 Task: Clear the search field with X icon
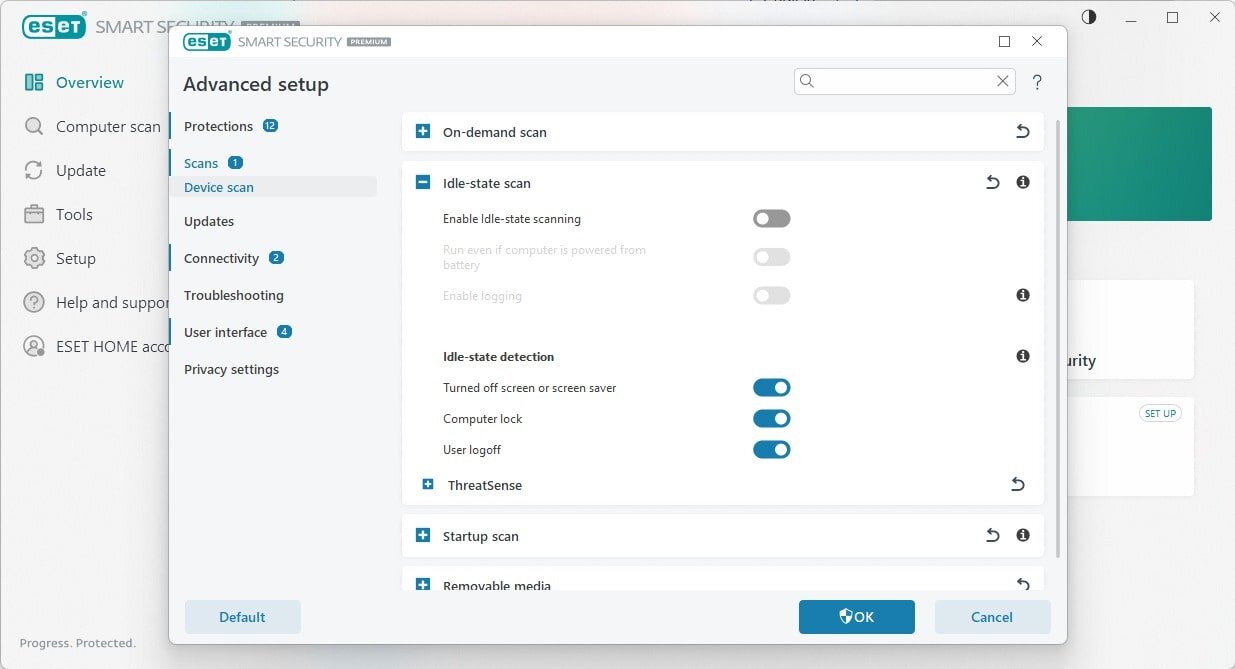tap(1002, 82)
